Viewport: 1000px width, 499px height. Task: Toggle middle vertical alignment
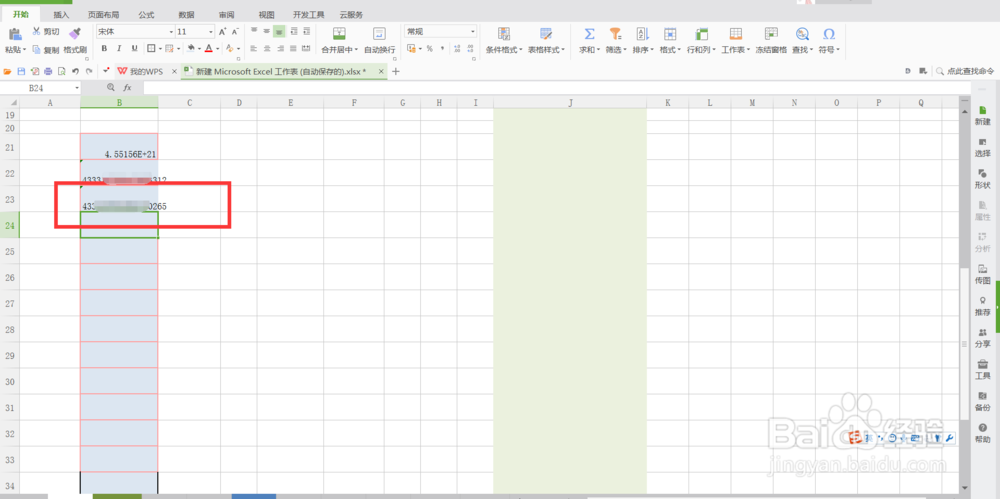click(x=267, y=31)
